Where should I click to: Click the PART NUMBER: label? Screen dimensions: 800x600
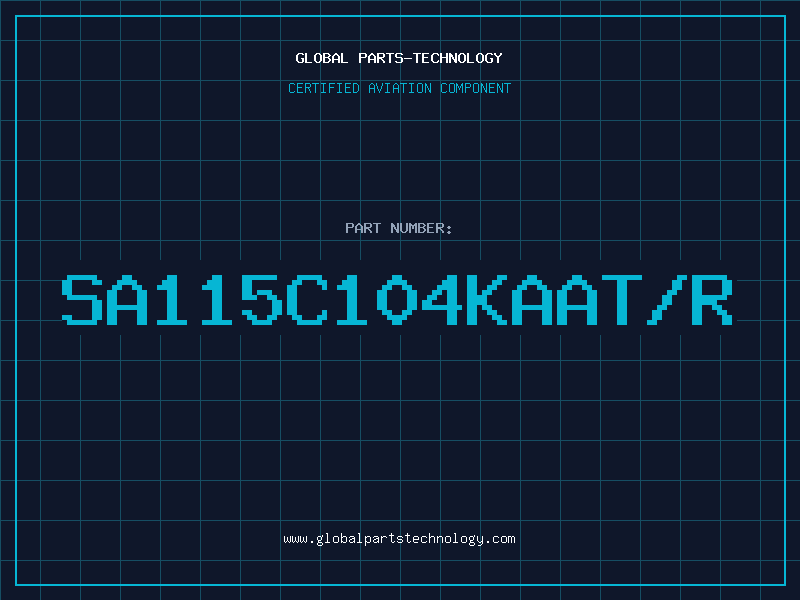coord(399,228)
